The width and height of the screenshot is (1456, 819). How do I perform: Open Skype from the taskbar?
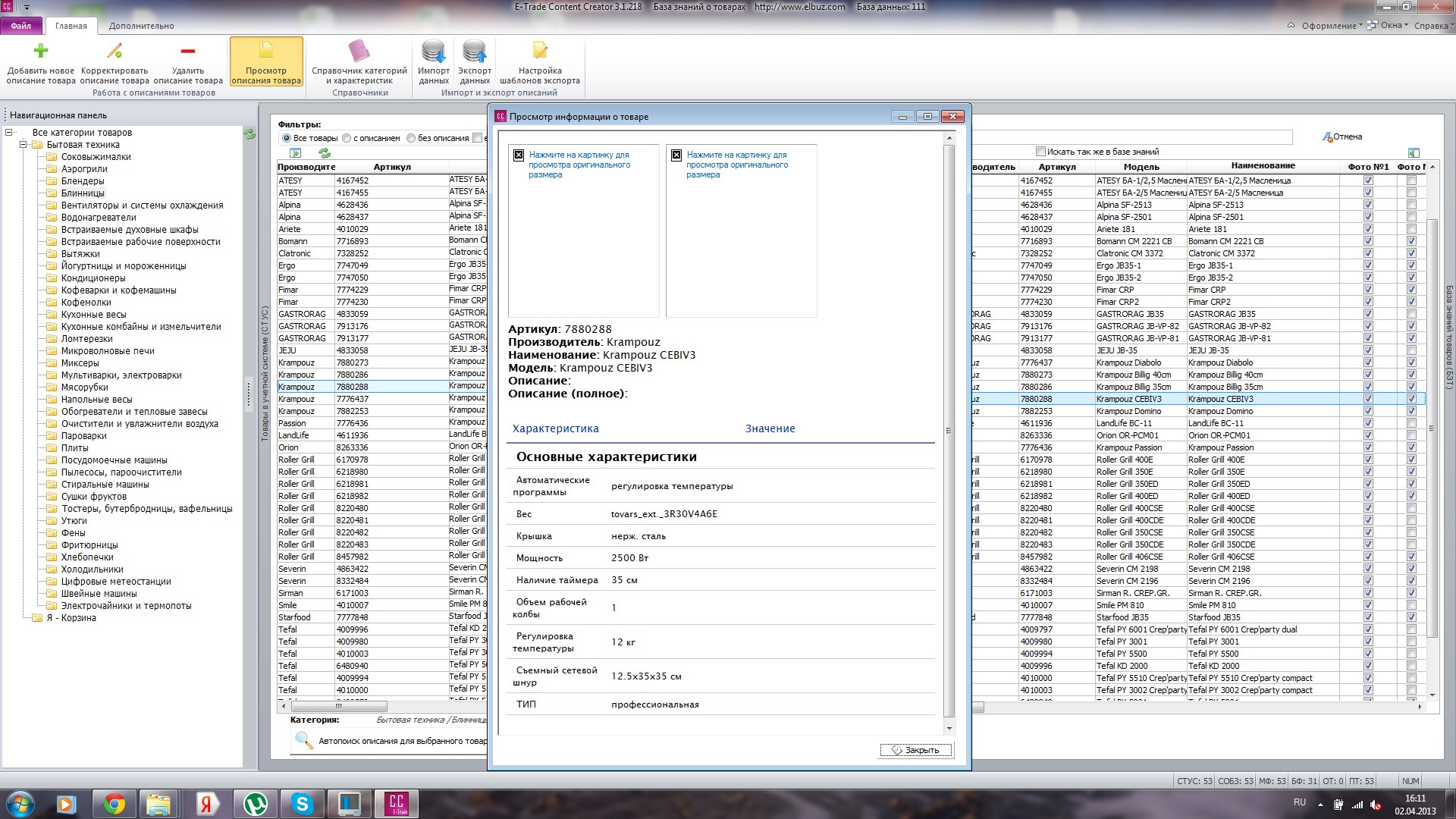[303, 804]
